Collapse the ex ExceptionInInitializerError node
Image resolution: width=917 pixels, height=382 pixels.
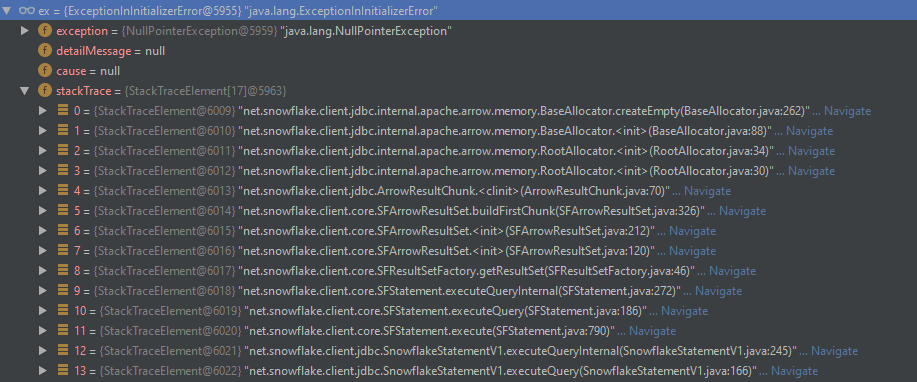pos(6,11)
